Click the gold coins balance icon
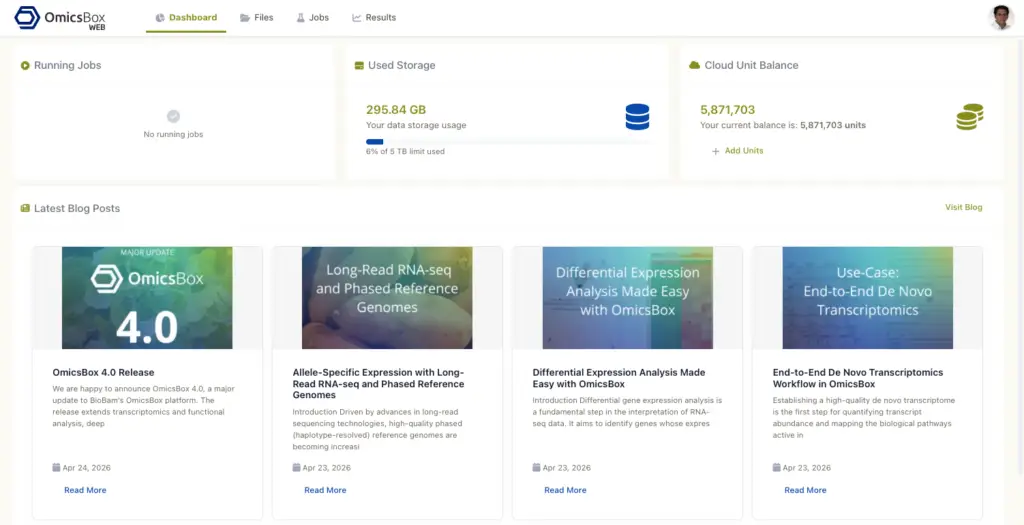 point(968,117)
